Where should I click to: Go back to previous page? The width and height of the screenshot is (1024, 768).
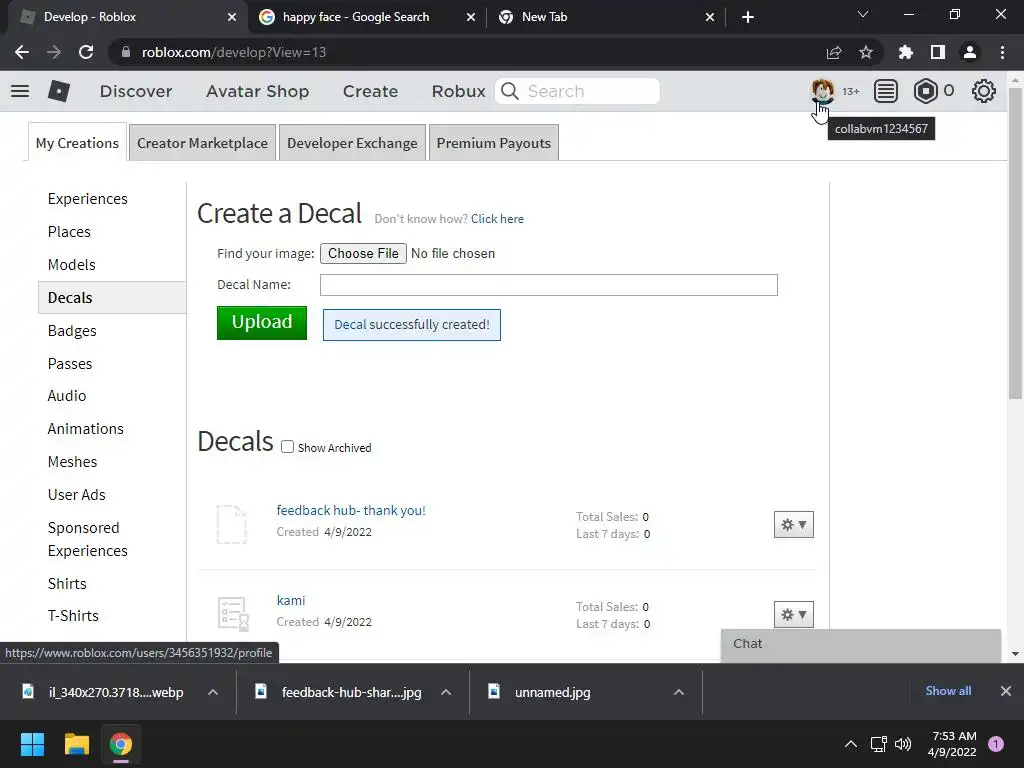click(x=22, y=52)
